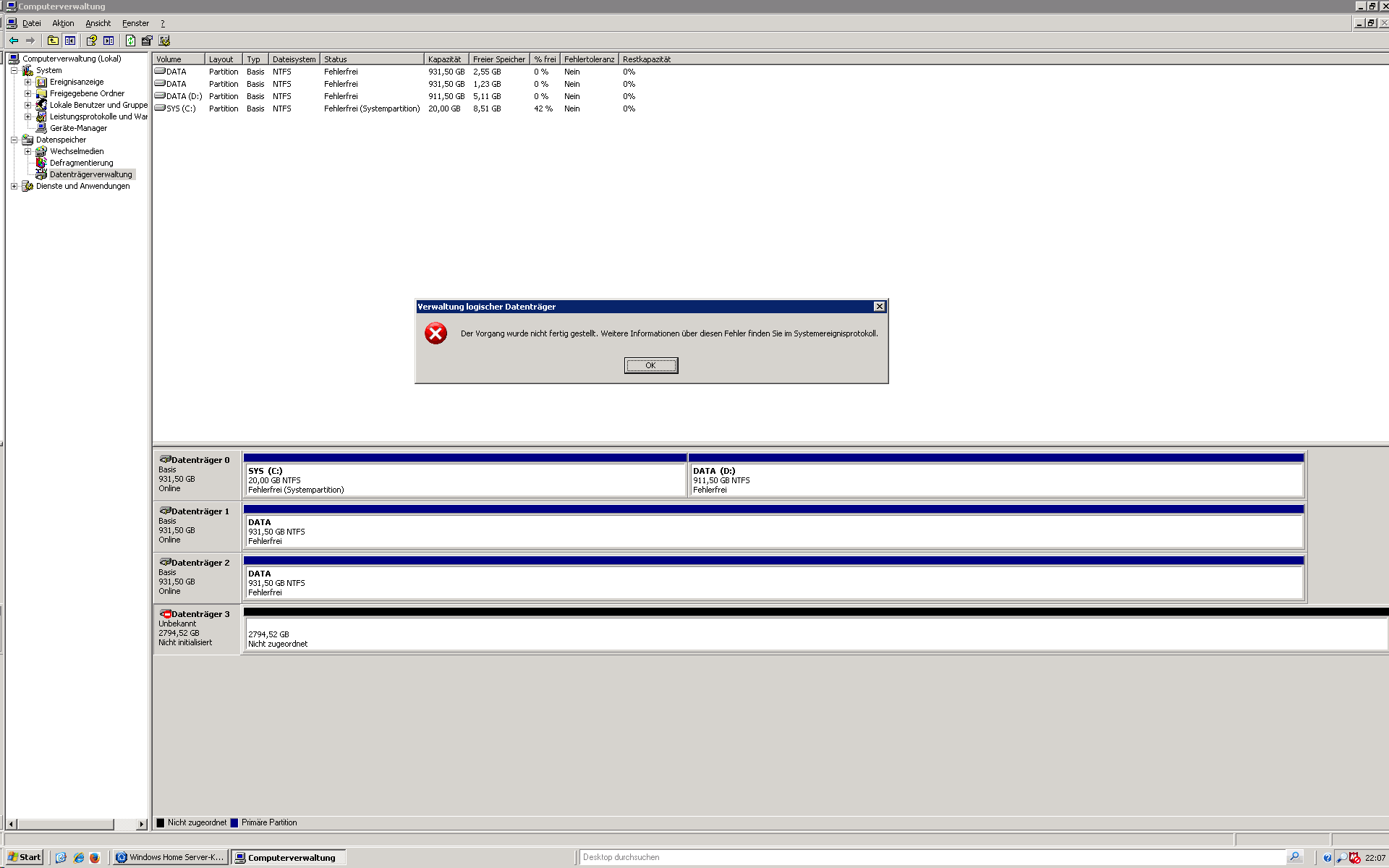Select the DATA (D:) volume row
This screenshot has height=868, width=1389.
(x=395, y=96)
